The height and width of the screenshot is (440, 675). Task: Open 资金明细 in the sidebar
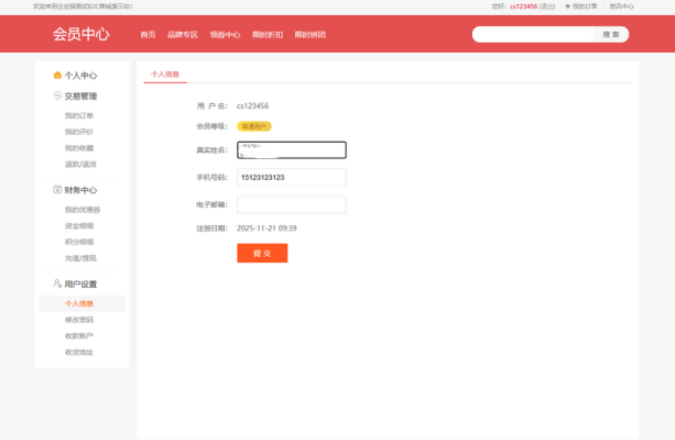click(79, 226)
